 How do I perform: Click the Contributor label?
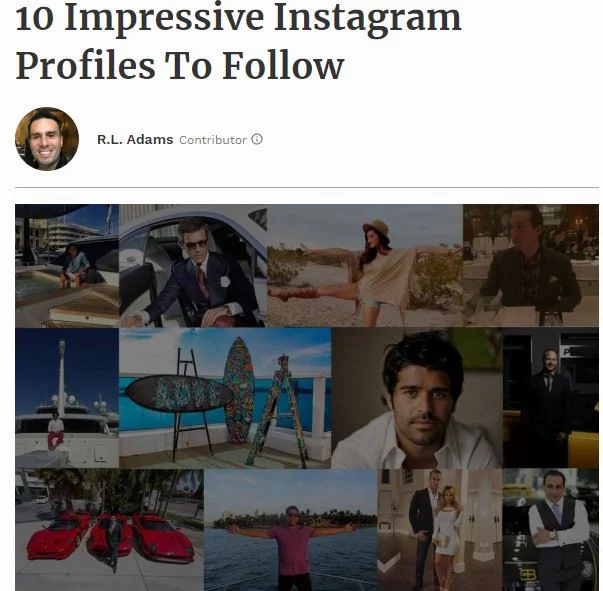click(x=213, y=140)
